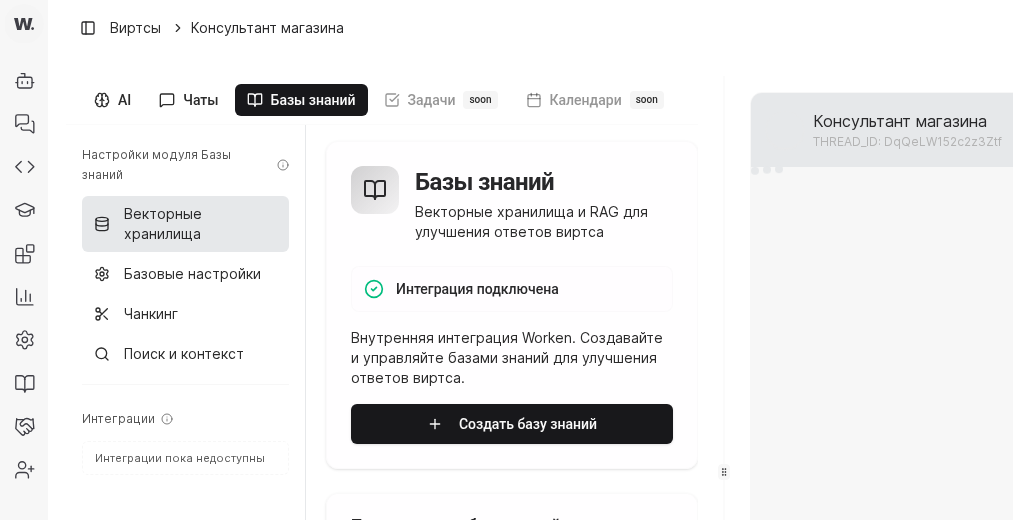
Task: Open the open book icon in left sidebar
Action: pyautogui.click(x=25, y=384)
